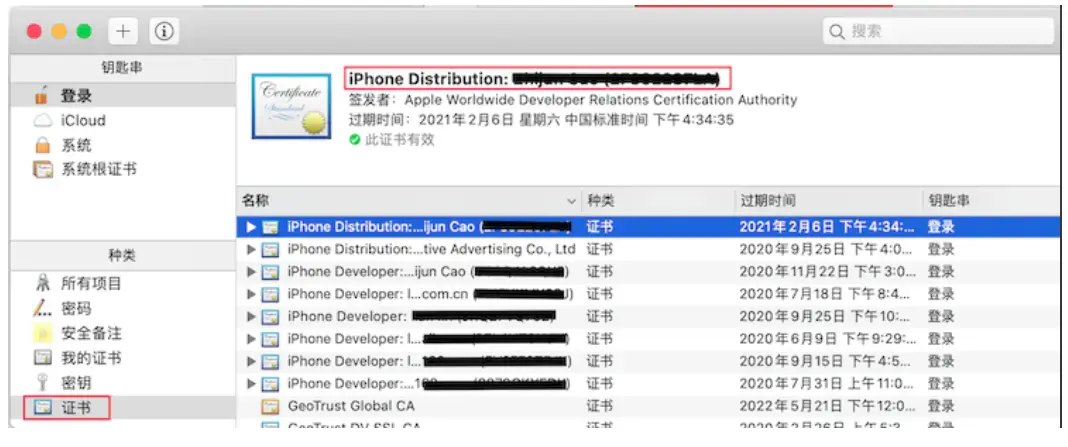Click the large Certificate thumbnail image
1068x447 pixels.
click(x=292, y=106)
